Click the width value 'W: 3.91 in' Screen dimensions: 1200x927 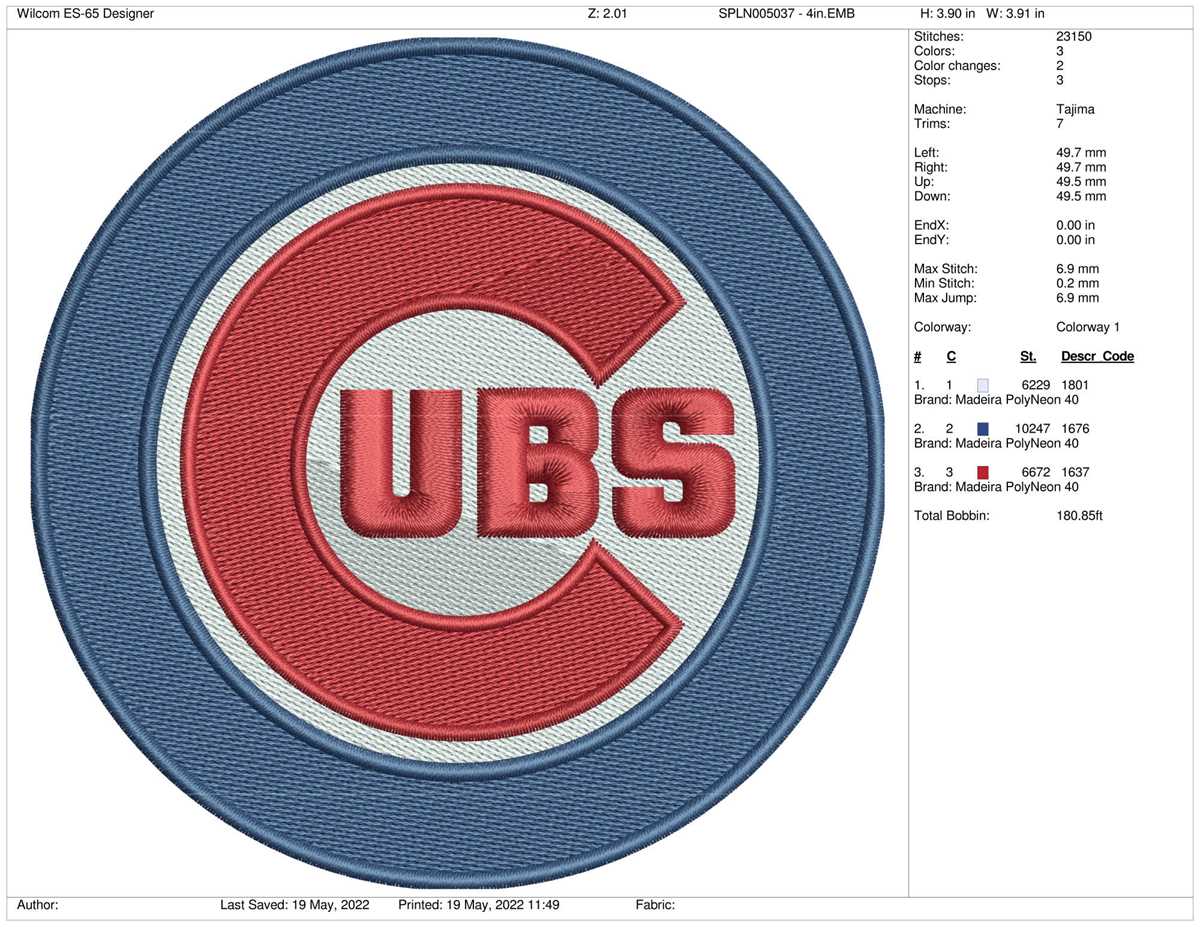(1015, 14)
